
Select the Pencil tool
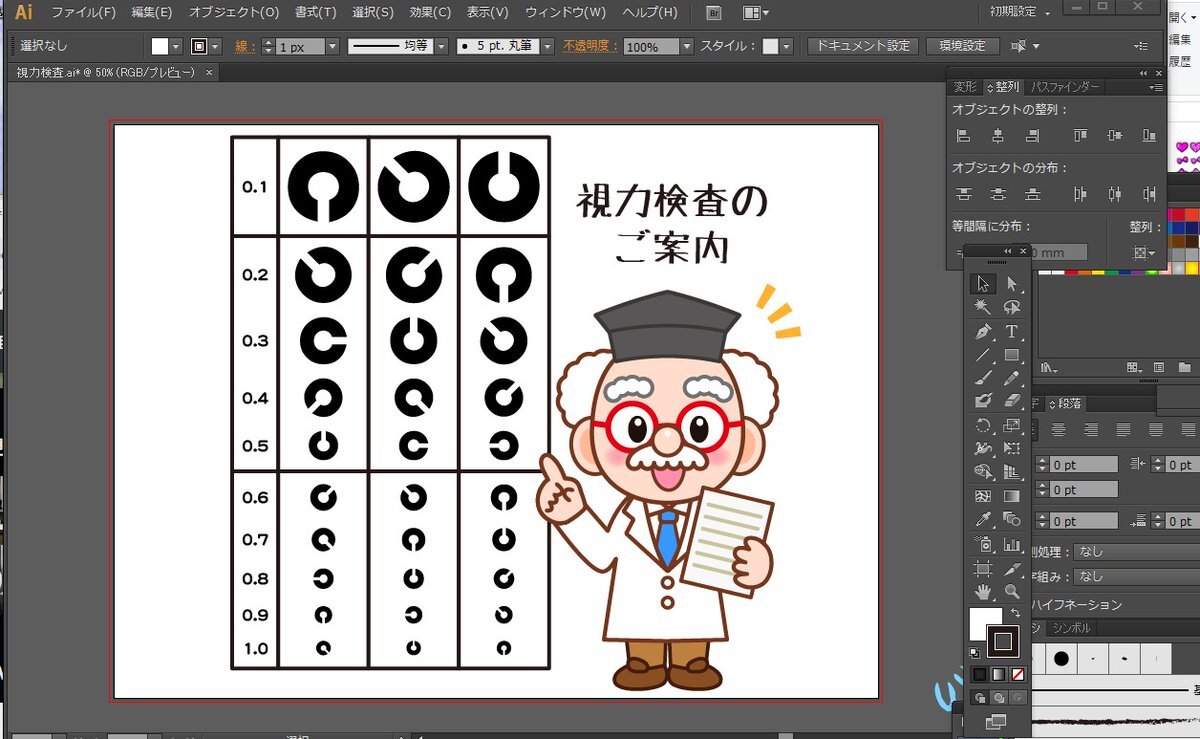1012,378
